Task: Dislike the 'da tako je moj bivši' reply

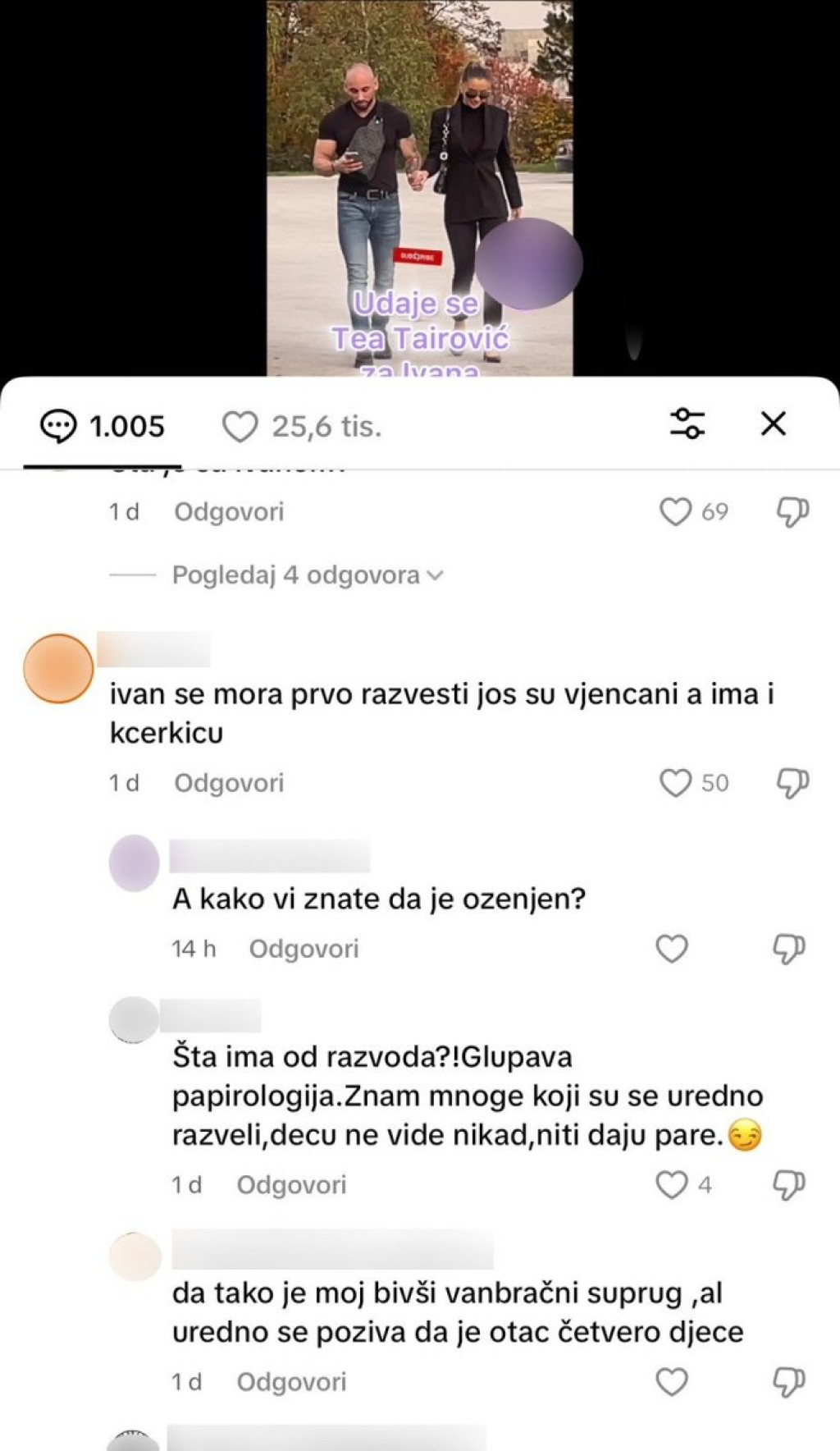Action: pyautogui.click(x=789, y=1382)
